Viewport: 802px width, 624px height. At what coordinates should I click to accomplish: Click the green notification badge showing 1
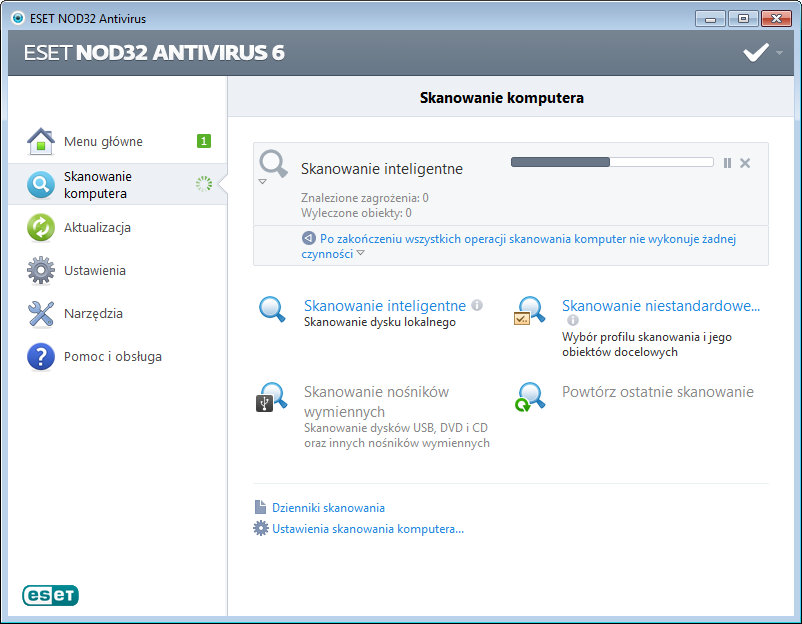[x=204, y=141]
